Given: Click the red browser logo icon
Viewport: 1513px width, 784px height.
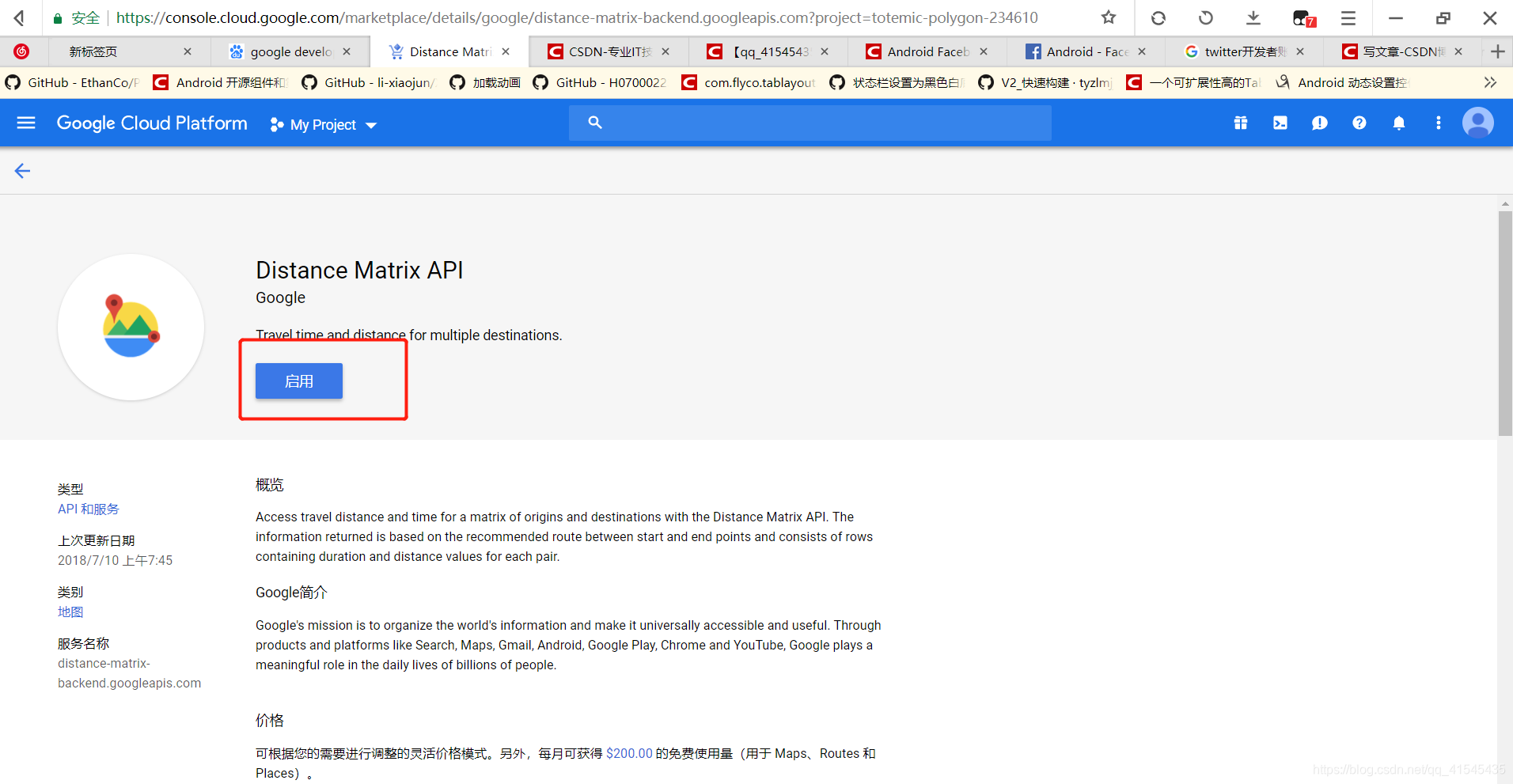Looking at the screenshot, I should point(21,51).
